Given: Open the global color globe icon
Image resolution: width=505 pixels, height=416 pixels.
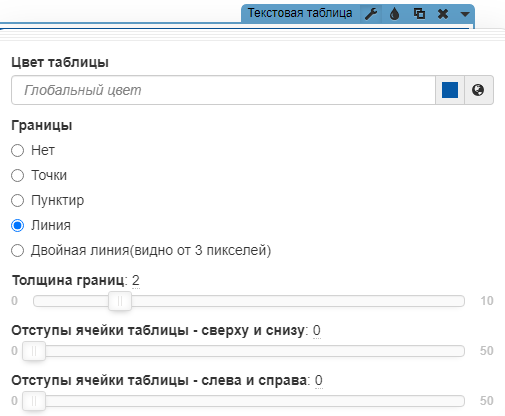Looking at the screenshot, I should click(x=478, y=90).
